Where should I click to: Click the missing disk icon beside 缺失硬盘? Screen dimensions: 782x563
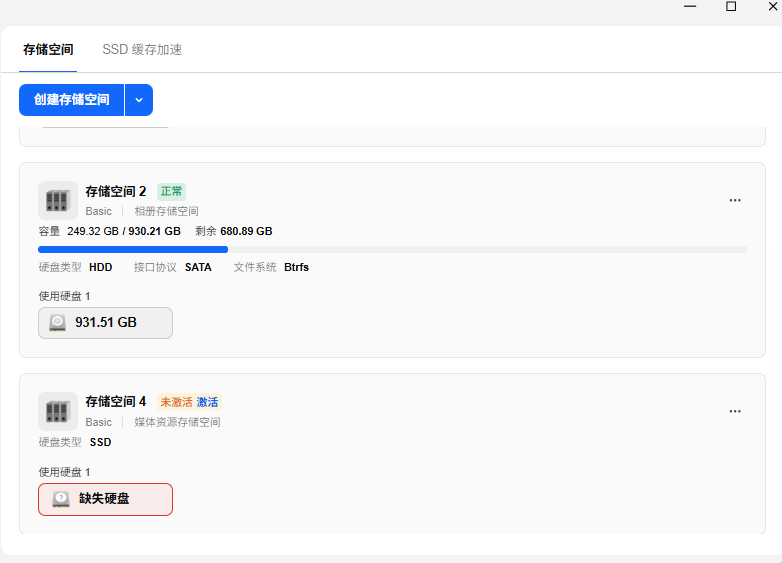click(x=61, y=499)
